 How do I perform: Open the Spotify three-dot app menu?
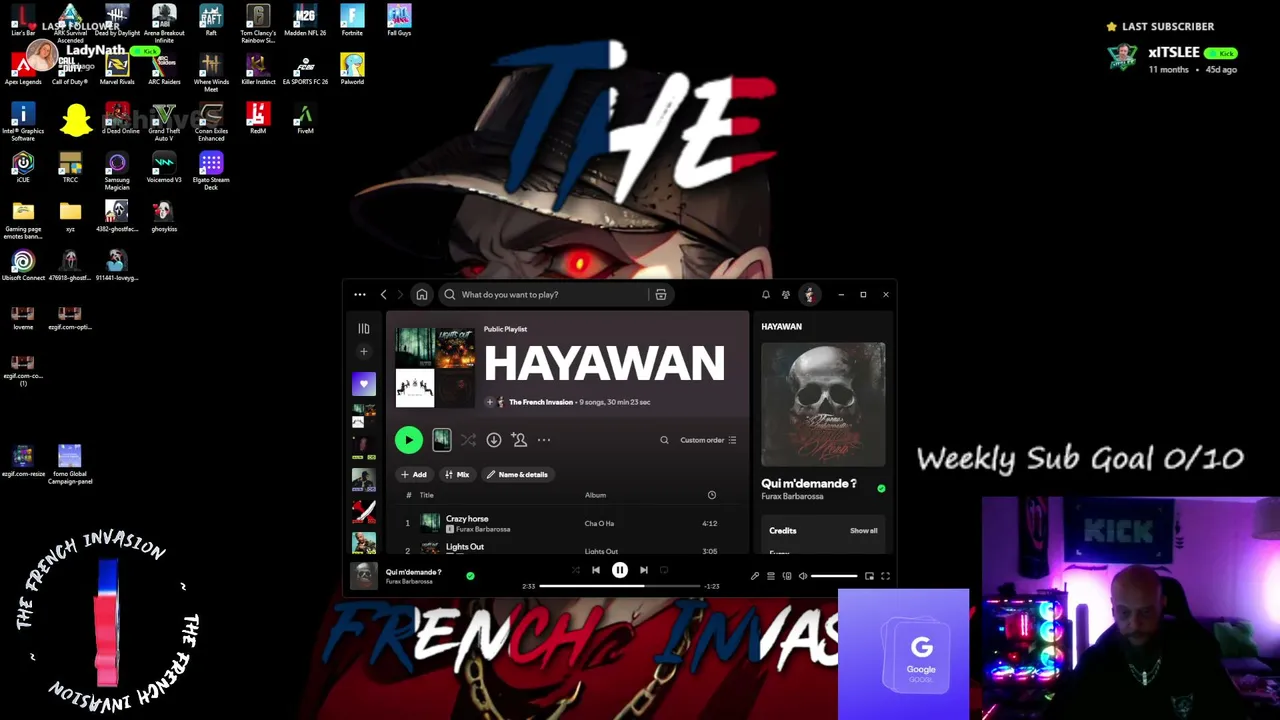tap(360, 295)
